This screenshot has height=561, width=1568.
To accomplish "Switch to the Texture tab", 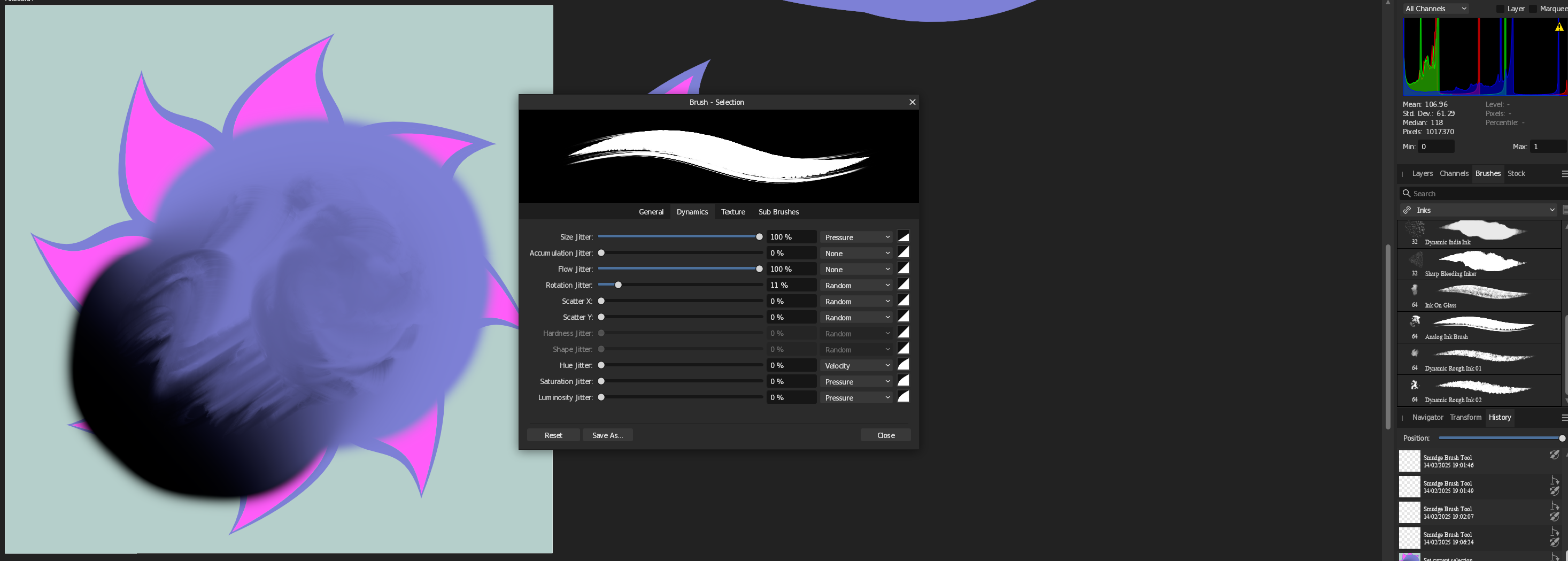I will [733, 211].
